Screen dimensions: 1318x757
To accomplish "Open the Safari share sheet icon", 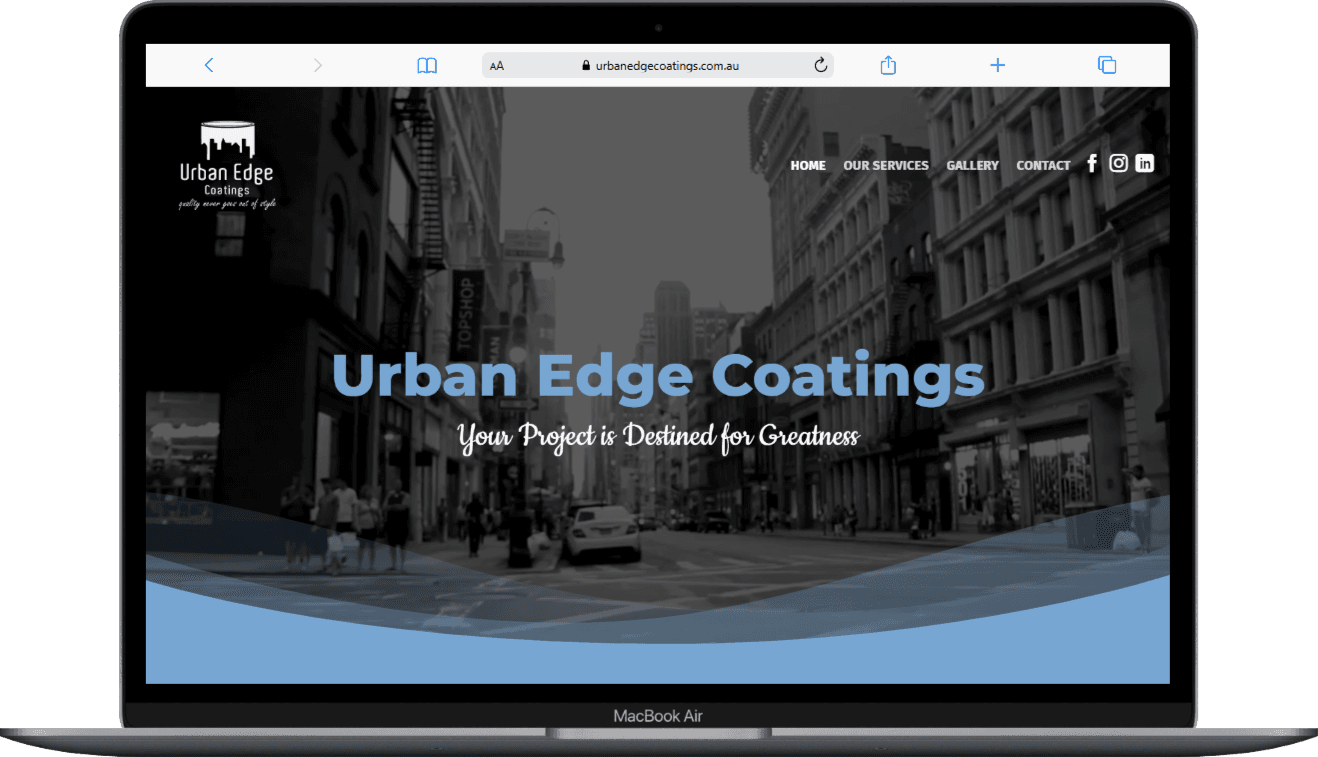I will pyautogui.click(x=888, y=65).
